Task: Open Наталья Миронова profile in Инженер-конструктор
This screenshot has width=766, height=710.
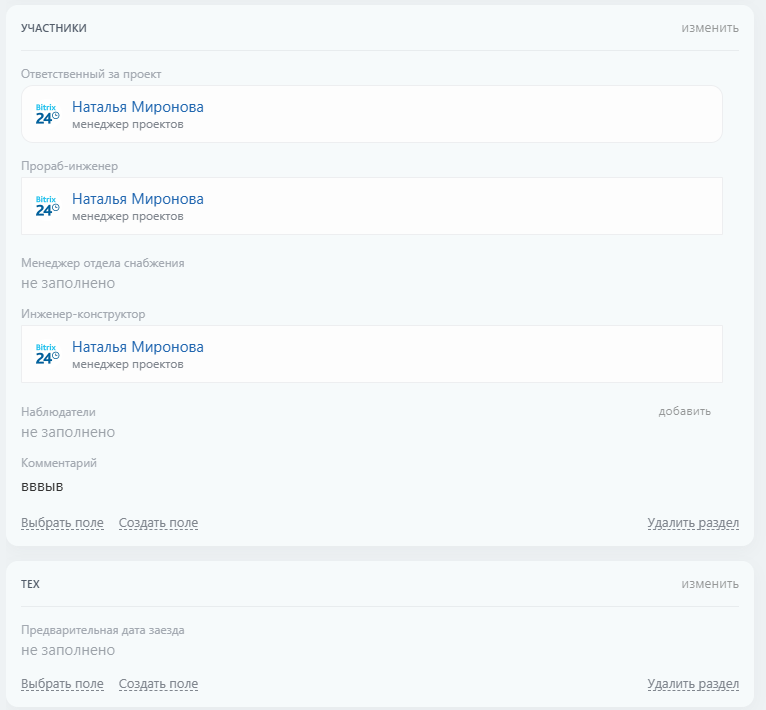Action: [138, 347]
